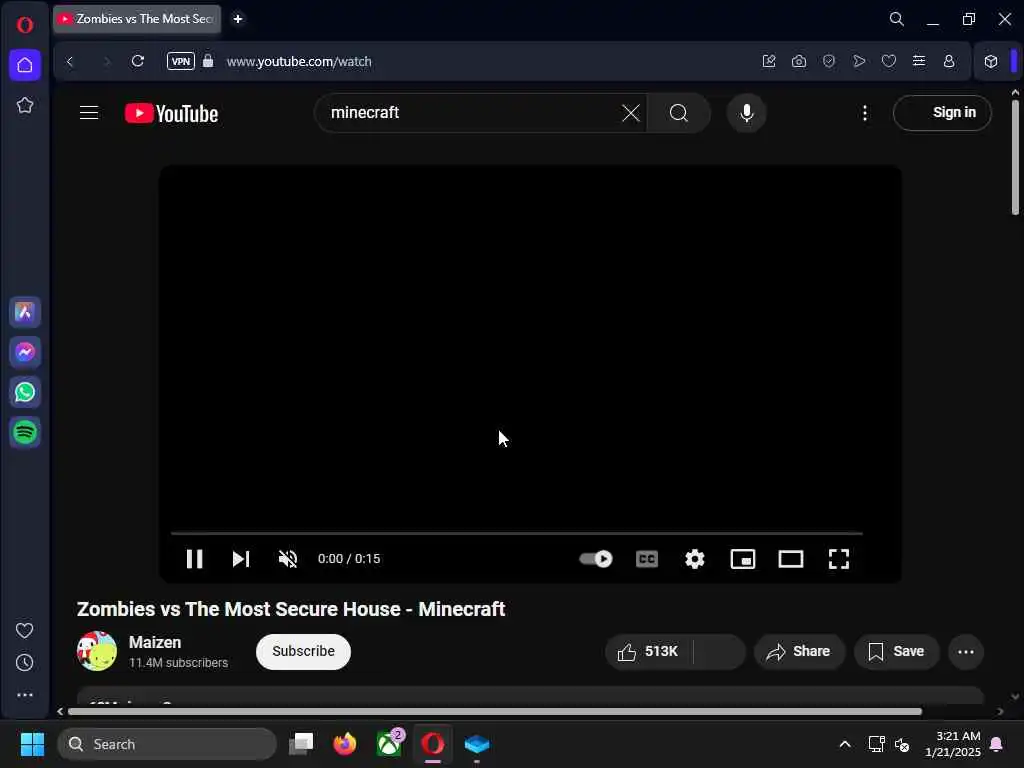Viewport: 1024px width, 768px height.
Task: Open the sidebar heart pinboards icon
Action: coord(24,630)
